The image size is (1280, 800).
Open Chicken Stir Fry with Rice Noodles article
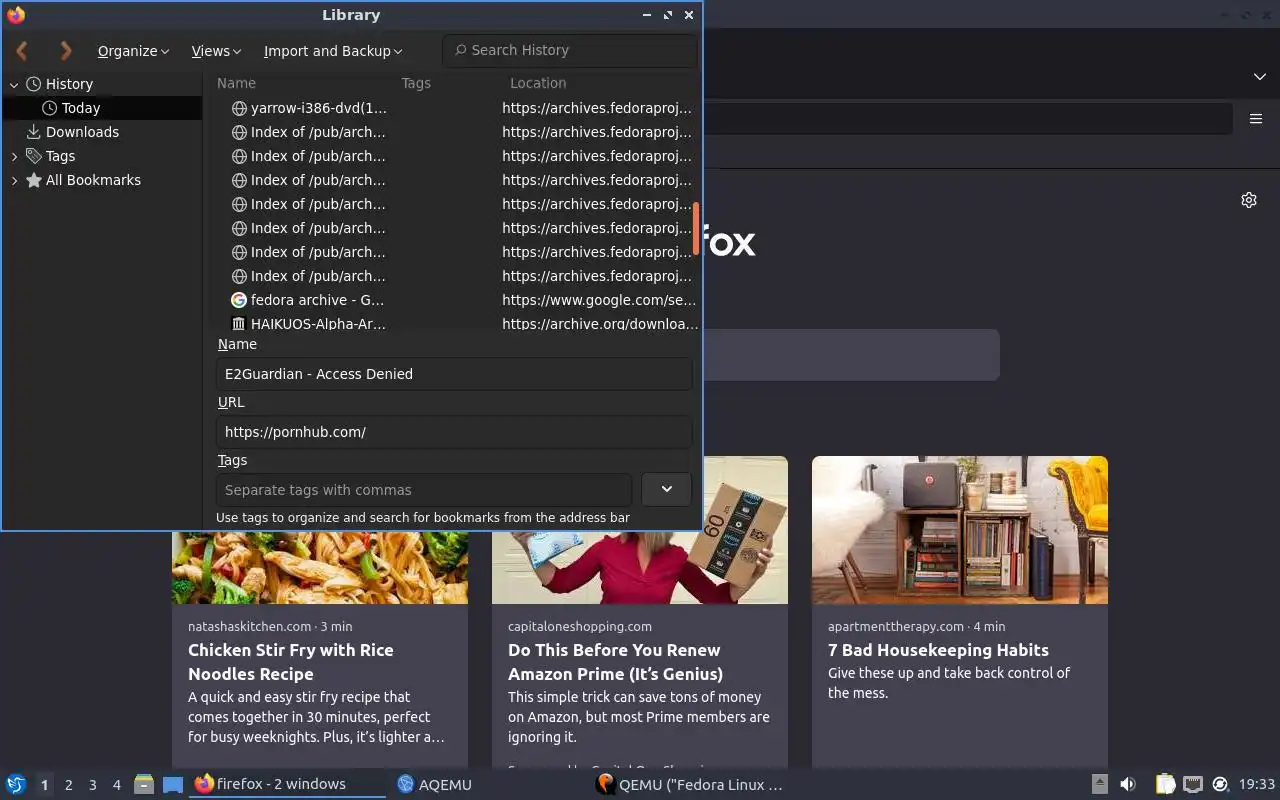[x=291, y=662]
